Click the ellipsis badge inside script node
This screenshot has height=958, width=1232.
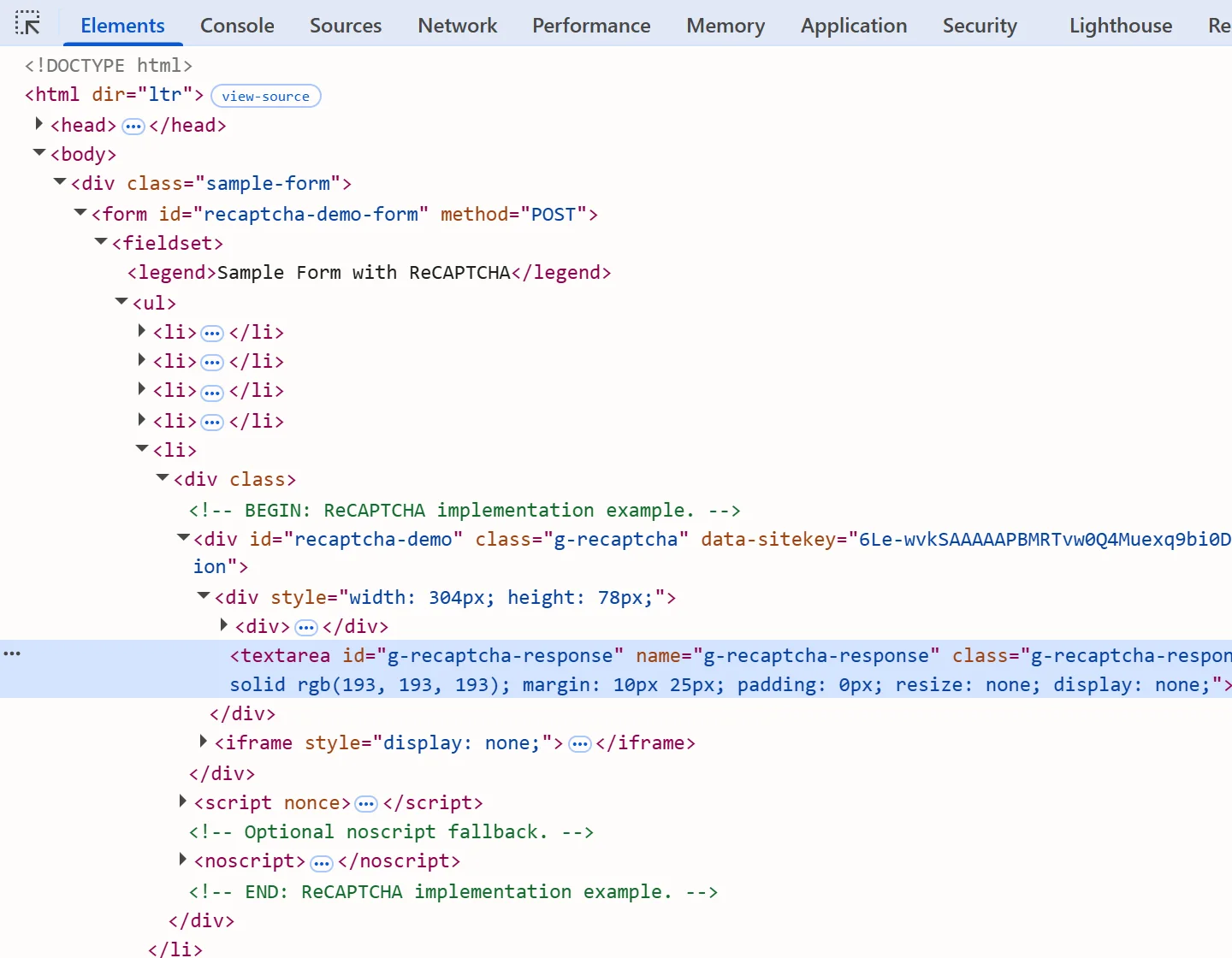pyautogui.click(x=366, y=804)
